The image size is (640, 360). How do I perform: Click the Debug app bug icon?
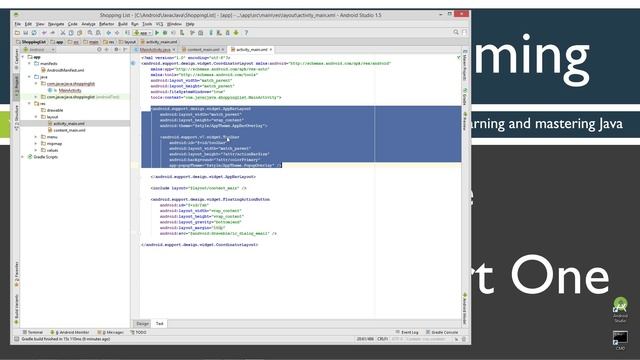coord(165,33)
